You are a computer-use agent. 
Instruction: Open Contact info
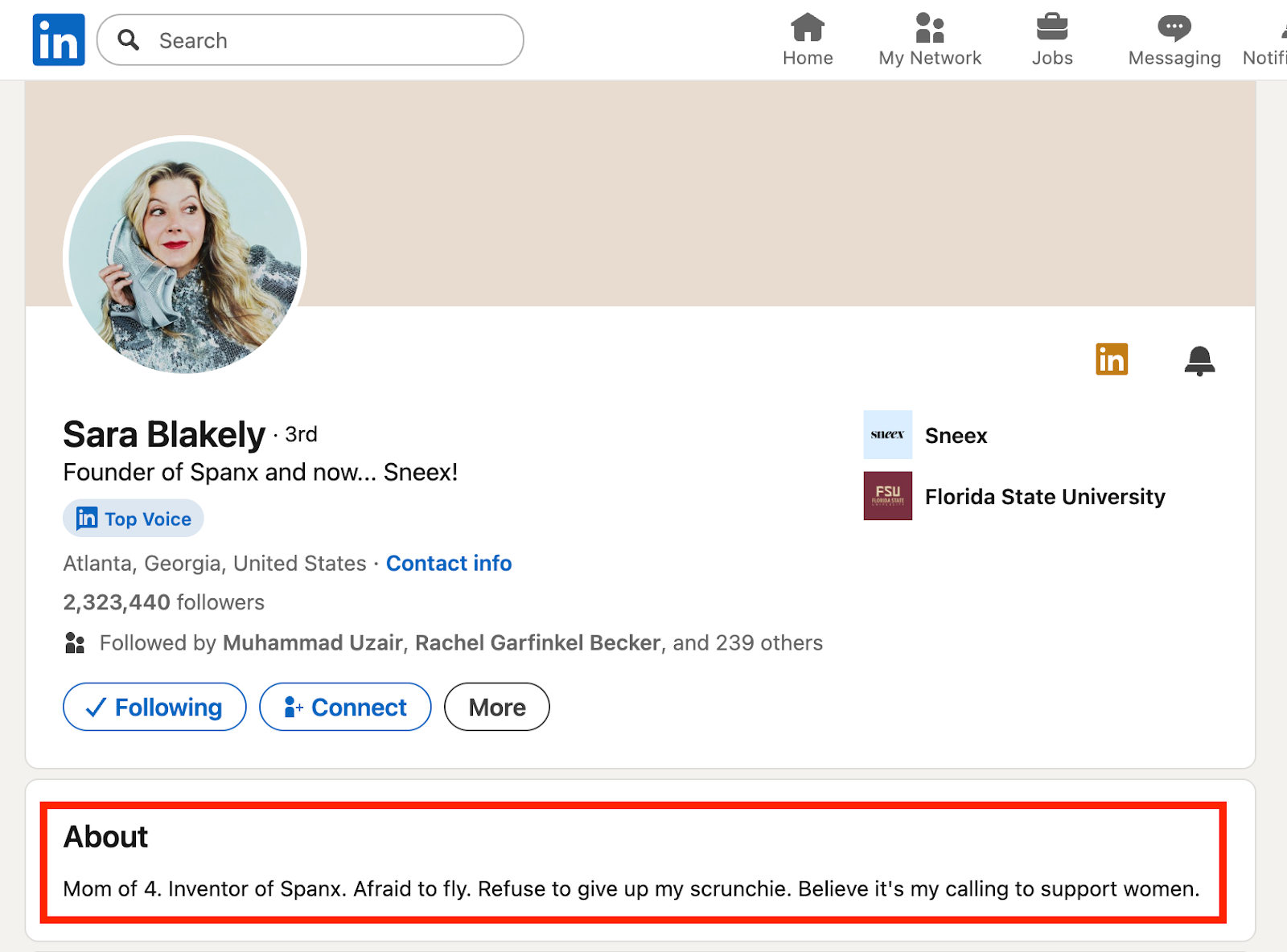click(449, 563)
